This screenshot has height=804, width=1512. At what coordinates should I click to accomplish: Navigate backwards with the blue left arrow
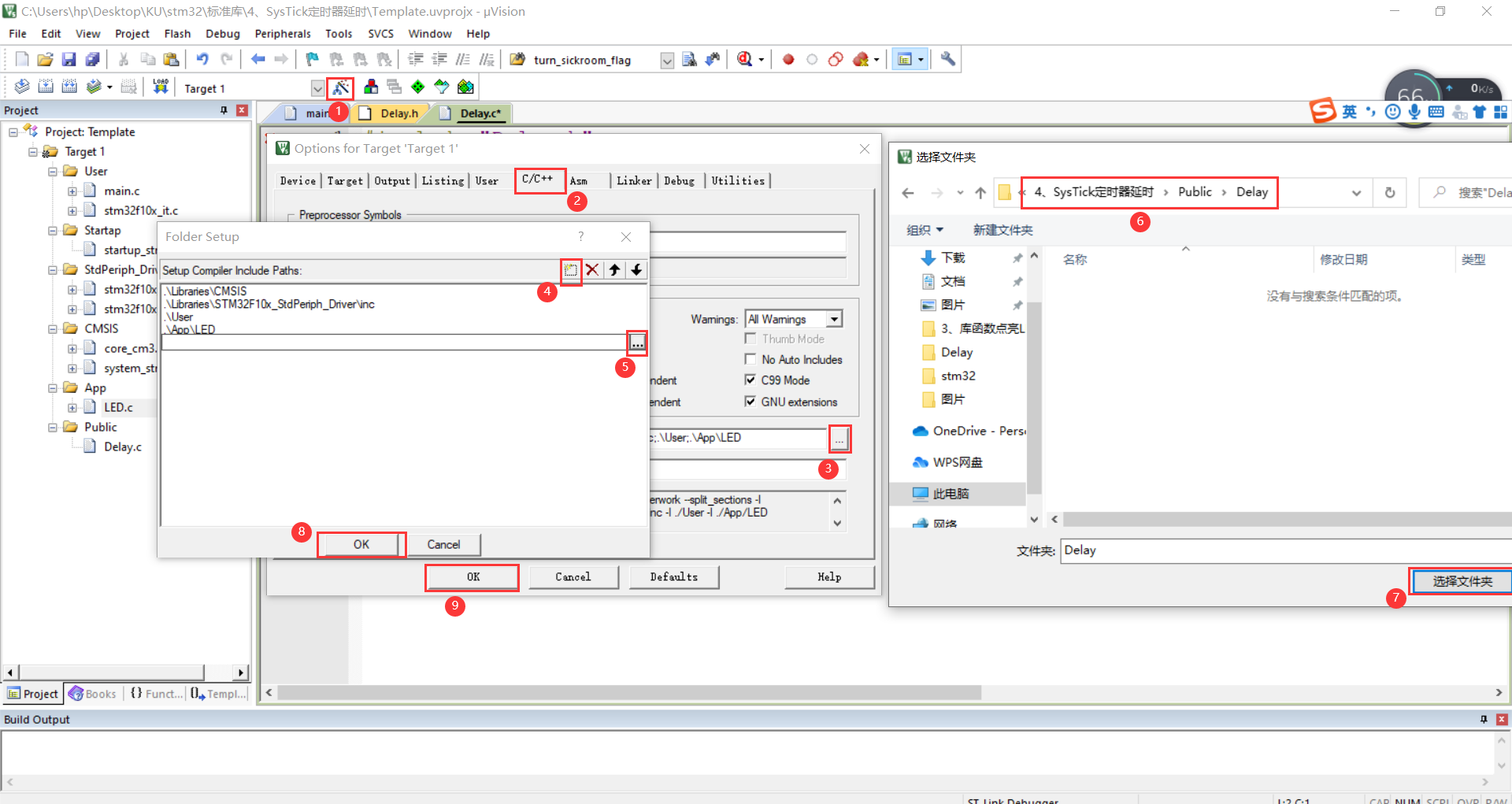point(258,59)
